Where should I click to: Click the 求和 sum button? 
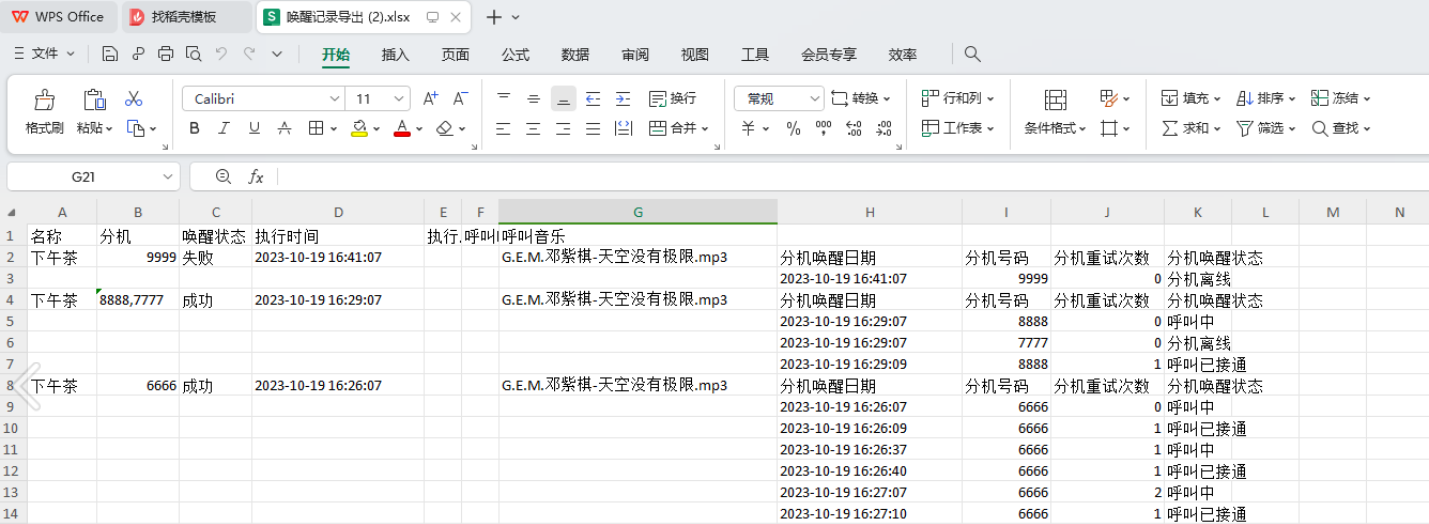coord(1187,128)
